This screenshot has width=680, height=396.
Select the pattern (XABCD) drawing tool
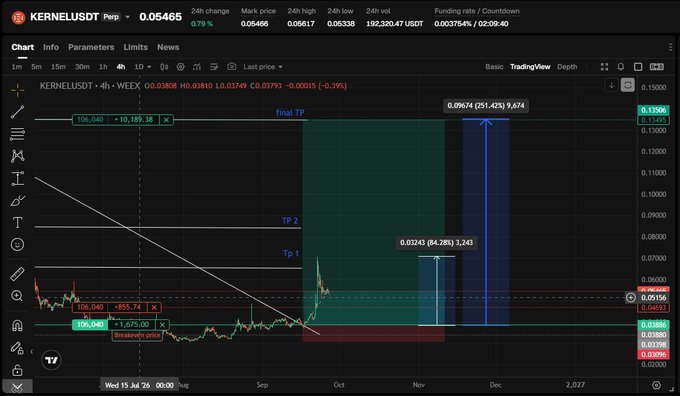17,156
